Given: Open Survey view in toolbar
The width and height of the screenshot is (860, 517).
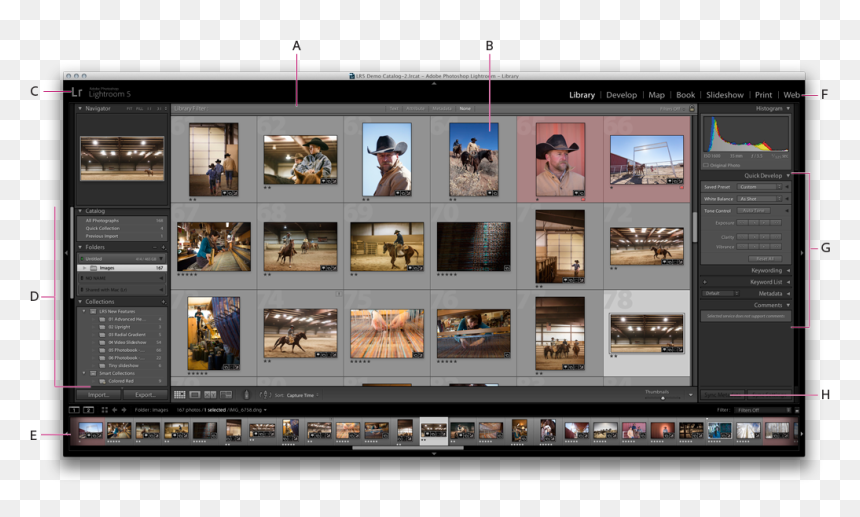Looking at the screenshot, I should coord(226,395).
